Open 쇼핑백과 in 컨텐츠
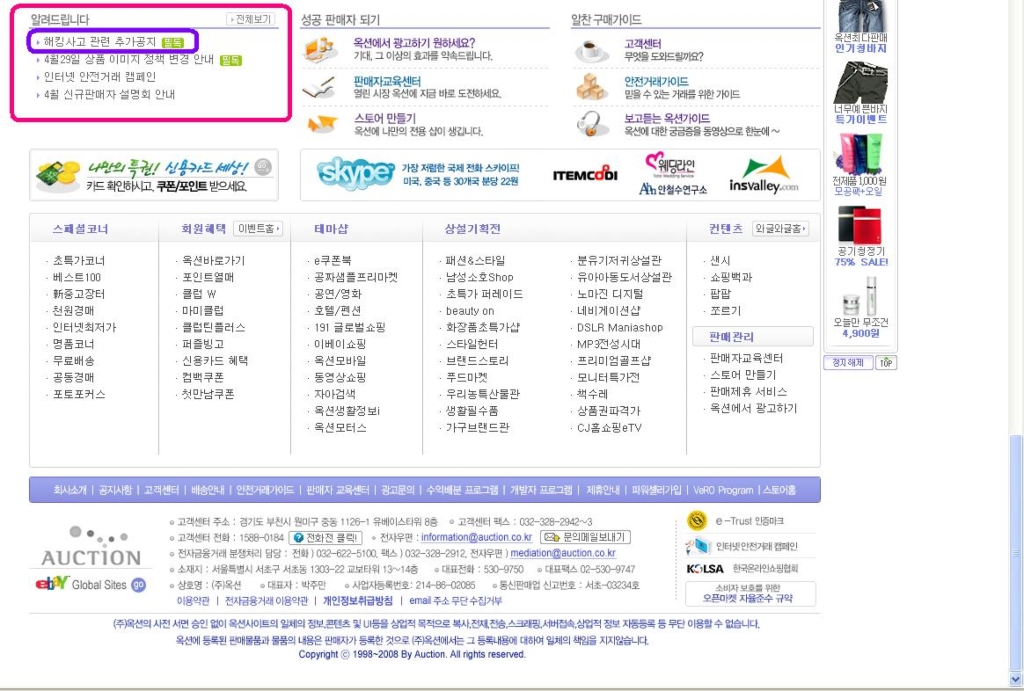 coord(731,278)
